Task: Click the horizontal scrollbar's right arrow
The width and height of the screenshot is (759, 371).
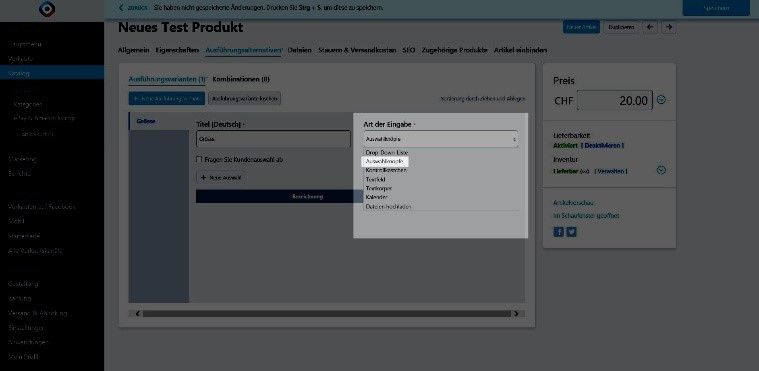Action: [x=516, y=314]
